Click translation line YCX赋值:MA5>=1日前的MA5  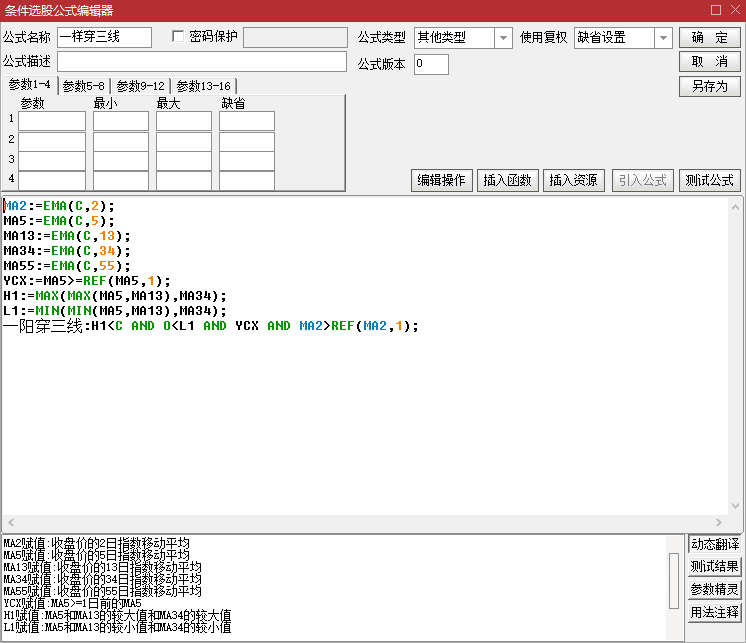(x=72, y=603)
